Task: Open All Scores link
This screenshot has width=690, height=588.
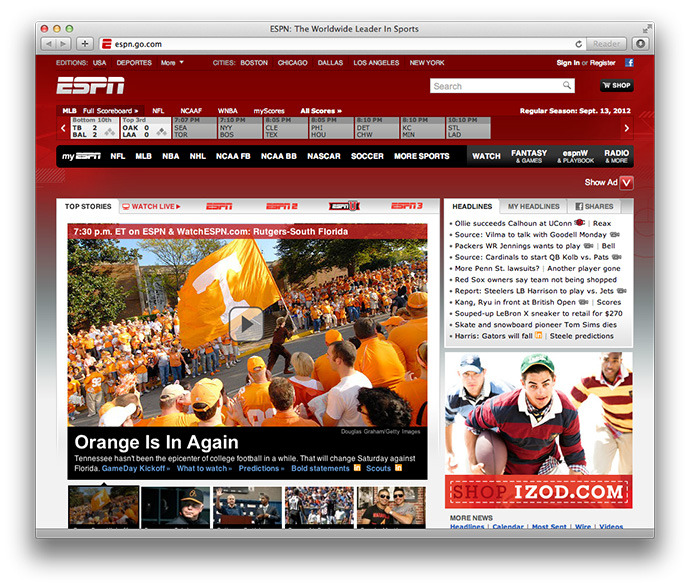Action: pyautogui.click(x=321, y=111)
